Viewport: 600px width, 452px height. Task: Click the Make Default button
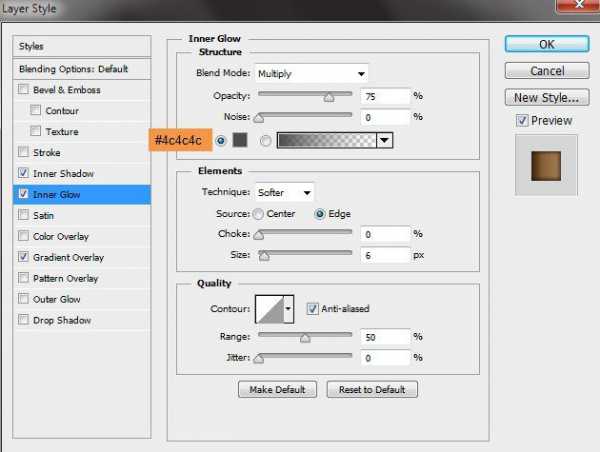click(x=277, y=390)
